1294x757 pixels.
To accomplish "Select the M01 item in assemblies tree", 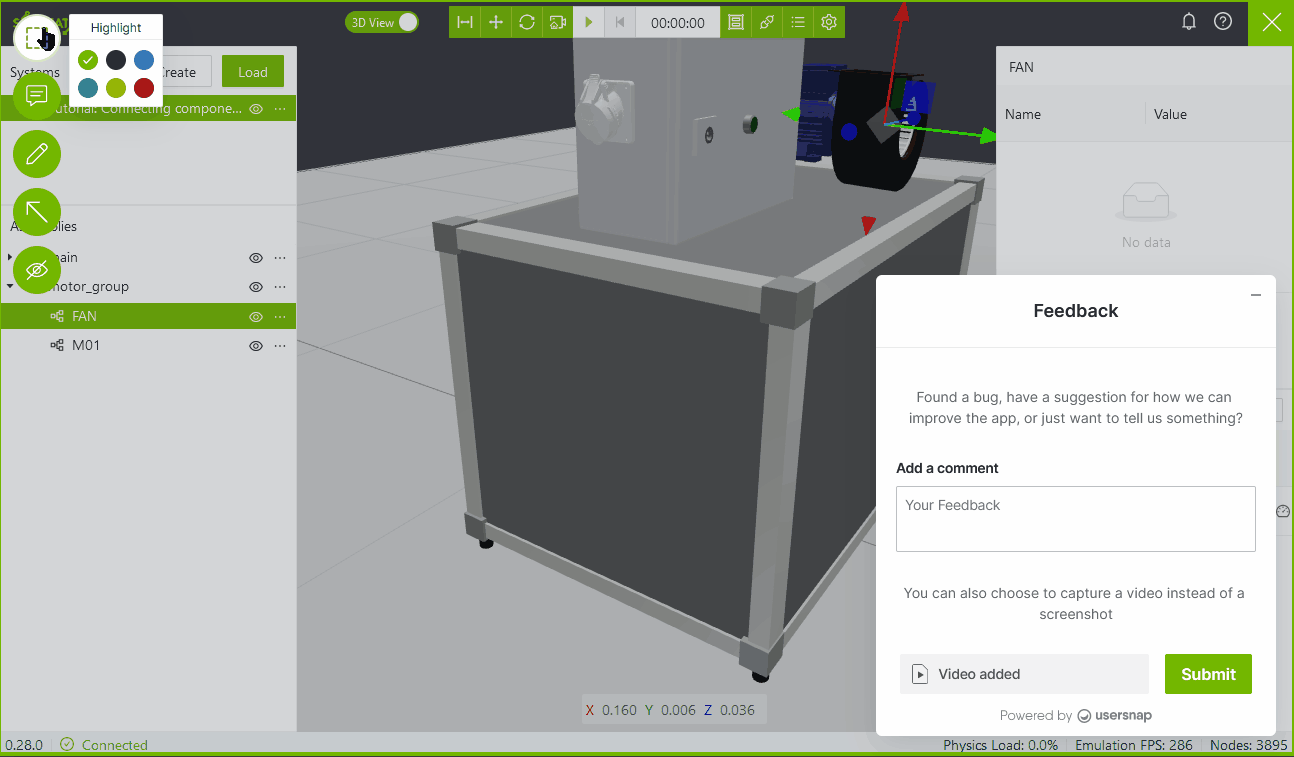I will pyautogui.click(x=86, y=346).
